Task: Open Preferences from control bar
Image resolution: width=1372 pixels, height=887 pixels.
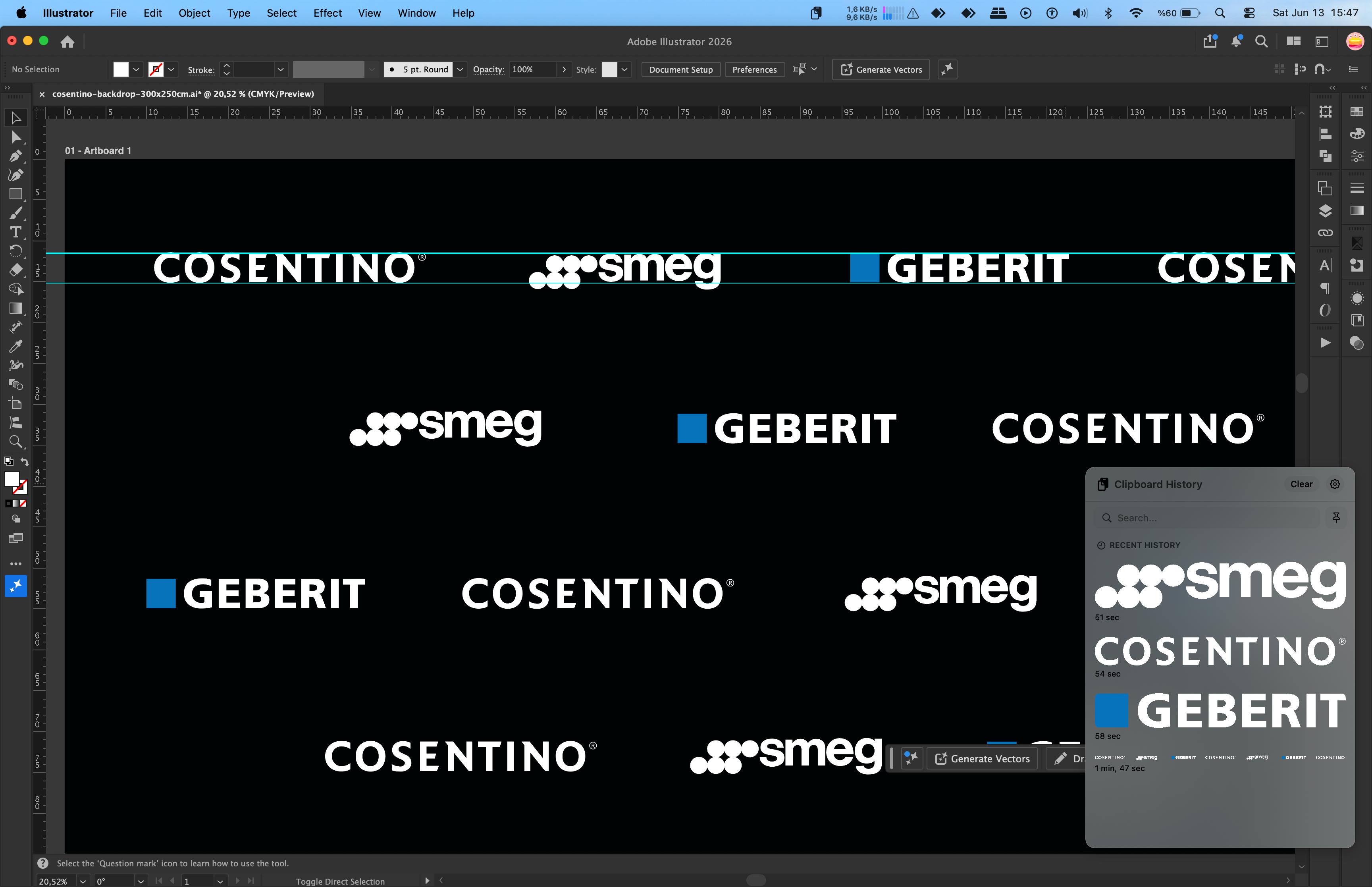Action: coord(754,70)
